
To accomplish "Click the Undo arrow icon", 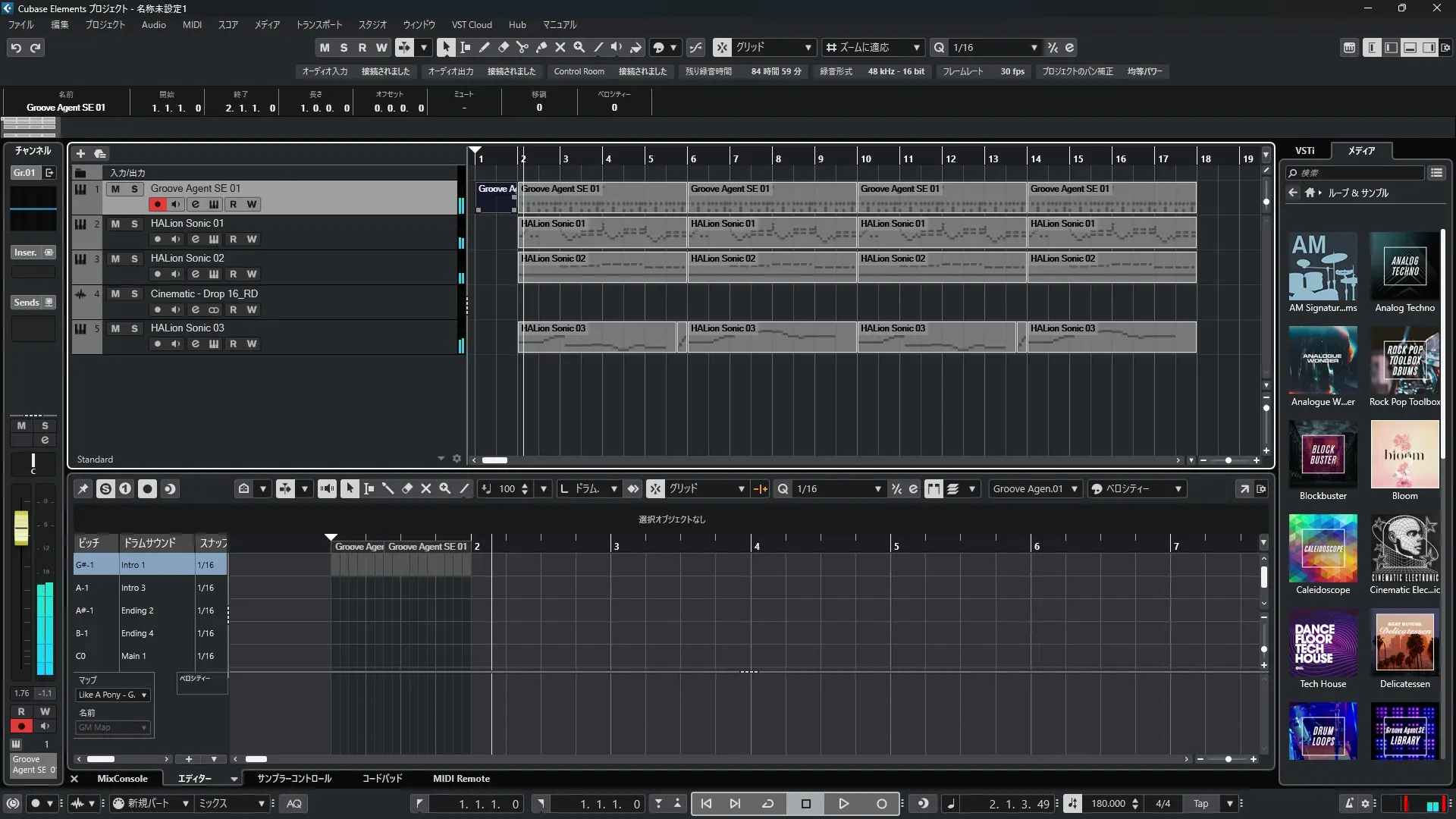I will click(x=16, y=48).
